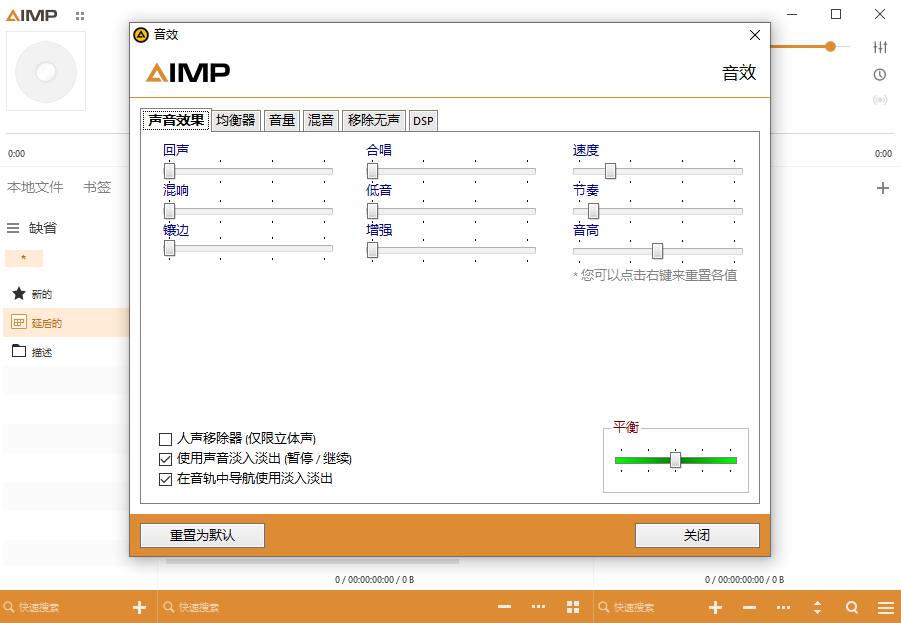
Task: Open the equalizer icon in main window
Action: click(x=880, y=47)
